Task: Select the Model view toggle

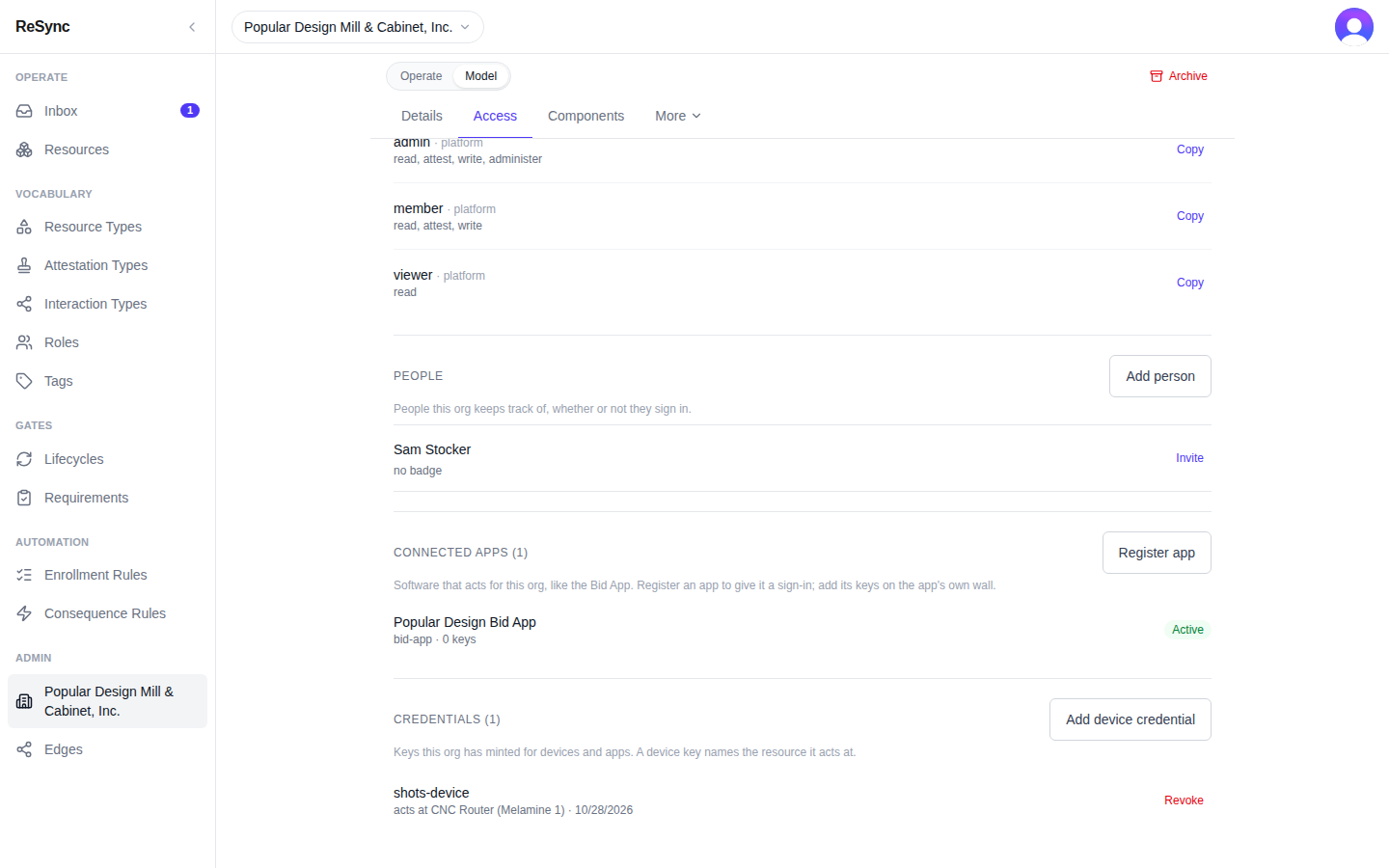Action: click(480, 76)
